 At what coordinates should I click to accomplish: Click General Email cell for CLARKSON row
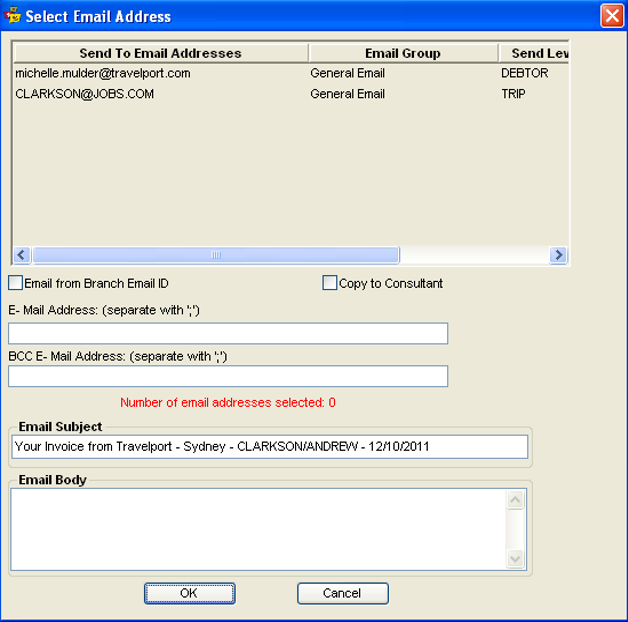(x=348, y=94)
